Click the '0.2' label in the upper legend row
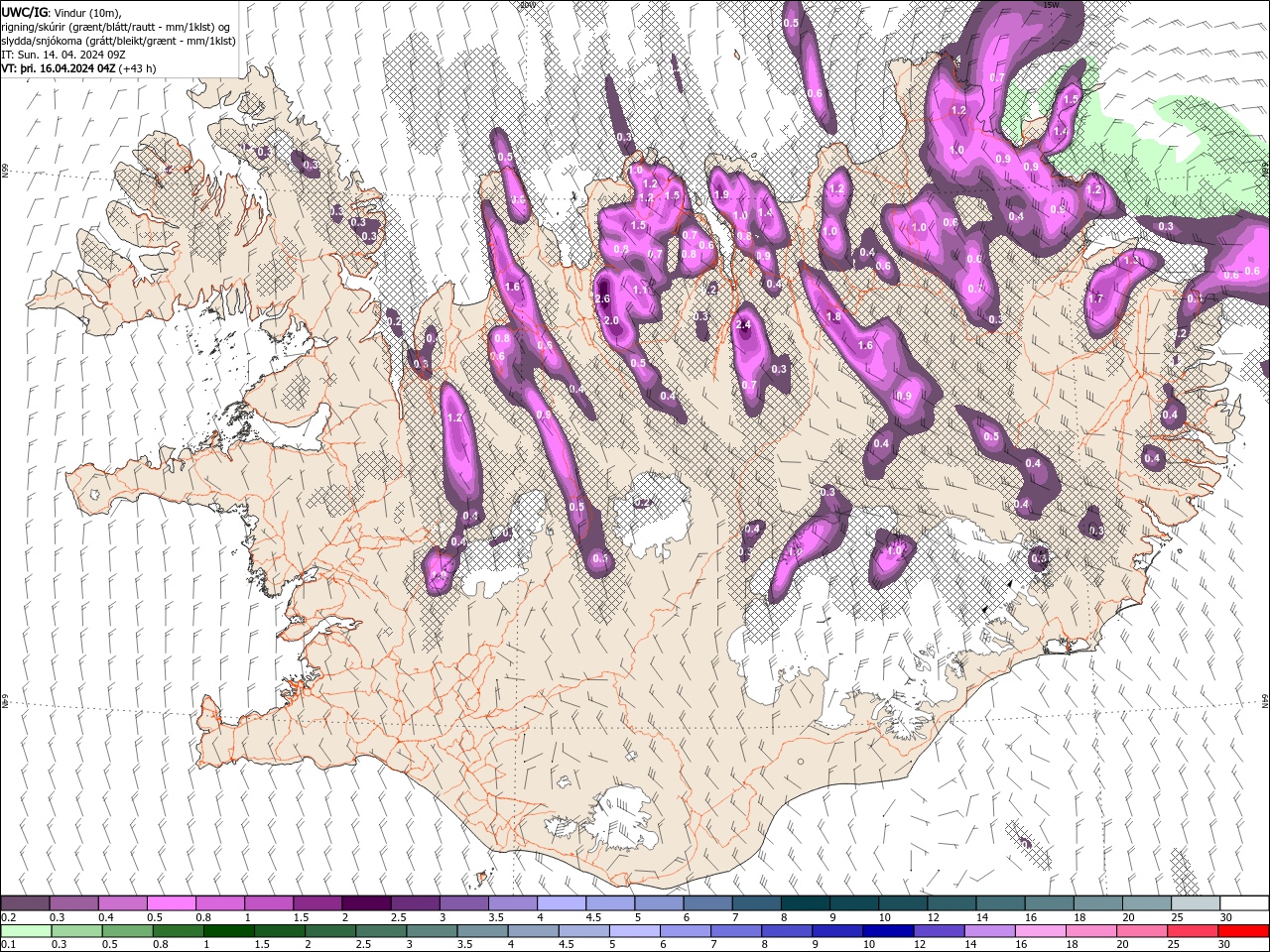Screen dimensions: 1270x952 pyautogui.click(x=9, y=917)
